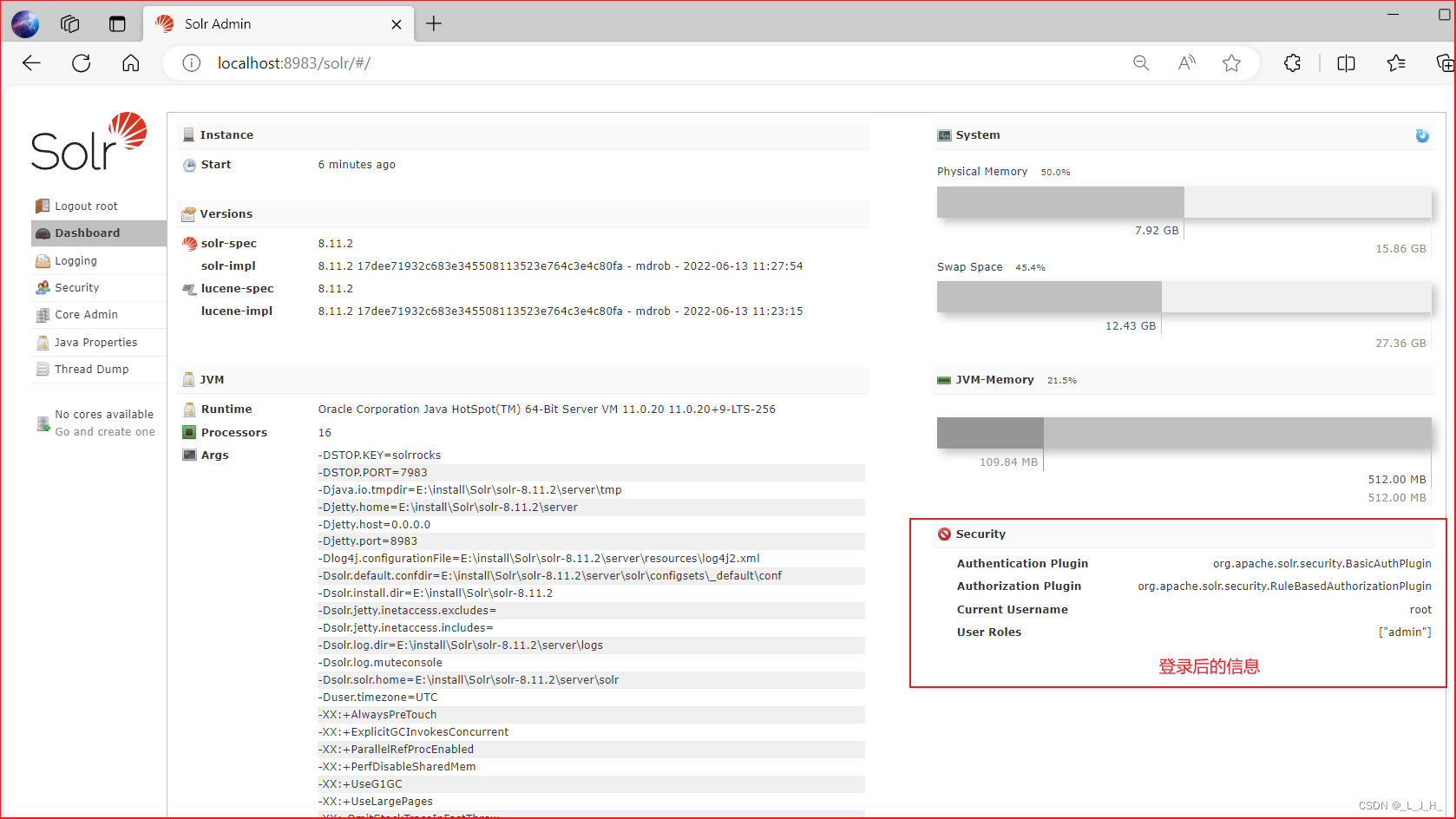1456x819 pixels.
Task: Click User Roles value ["admin"]
Action: (x=1405, y=632)
